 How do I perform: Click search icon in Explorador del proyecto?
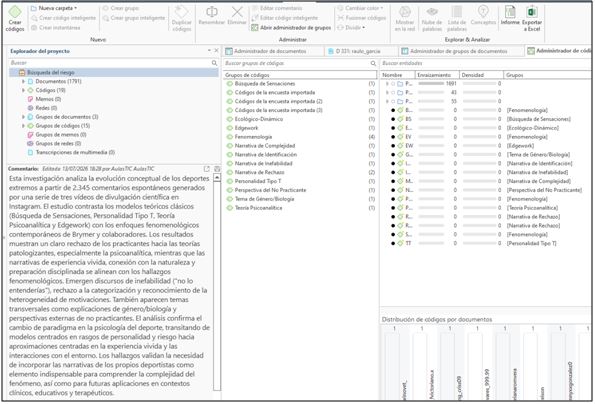[214, 63]
